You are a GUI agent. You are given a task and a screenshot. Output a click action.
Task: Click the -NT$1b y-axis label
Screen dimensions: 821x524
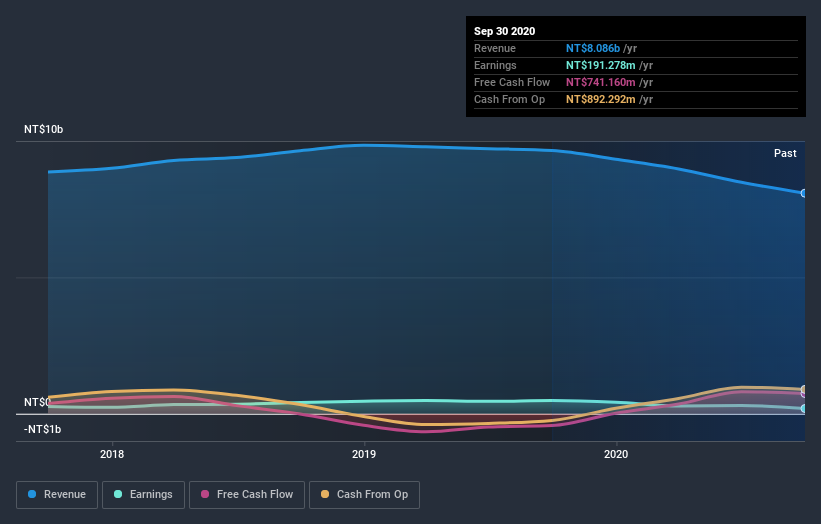pos(42,429)
